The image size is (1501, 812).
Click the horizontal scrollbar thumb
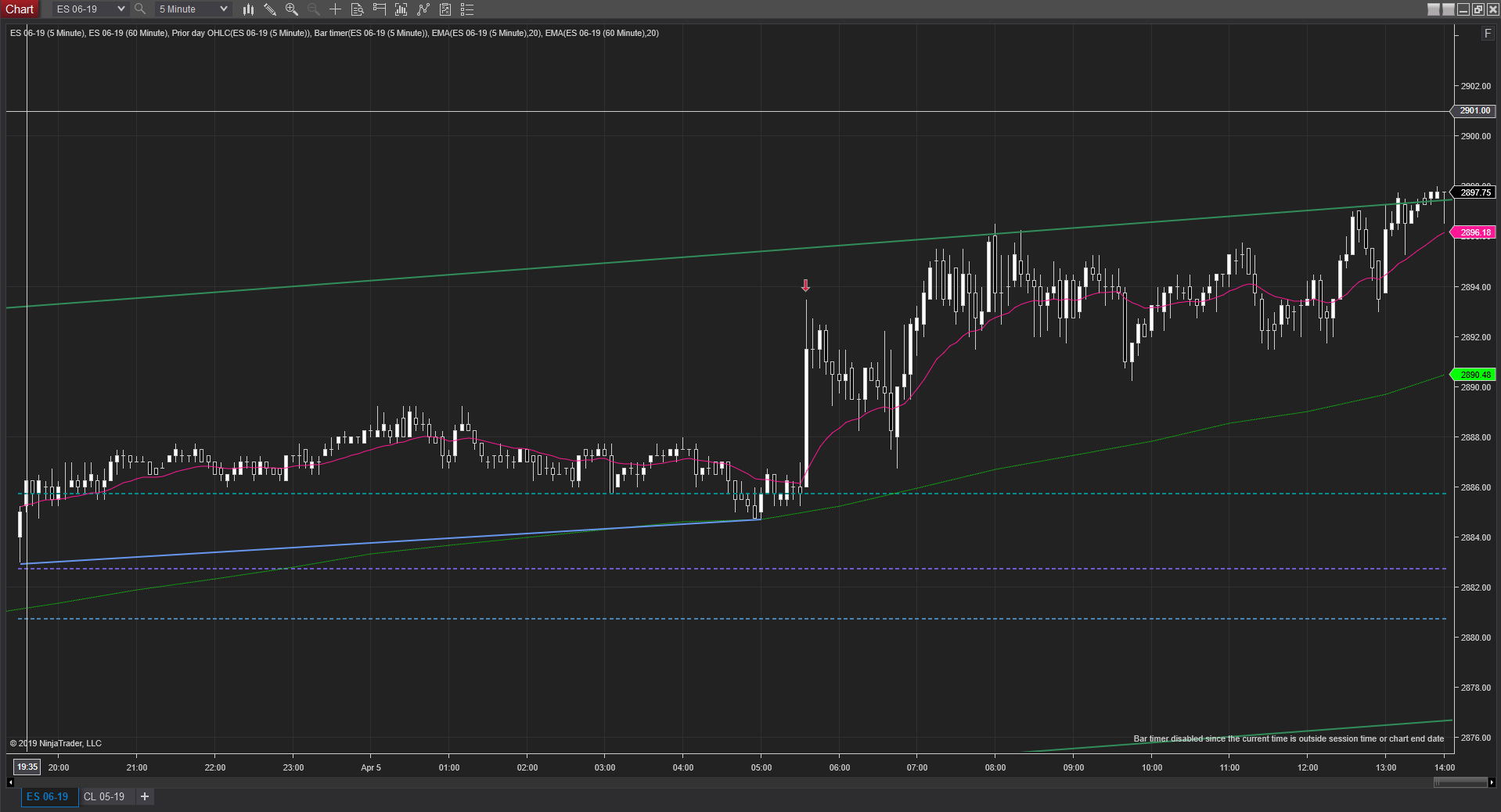click(x=1460, y=782)
